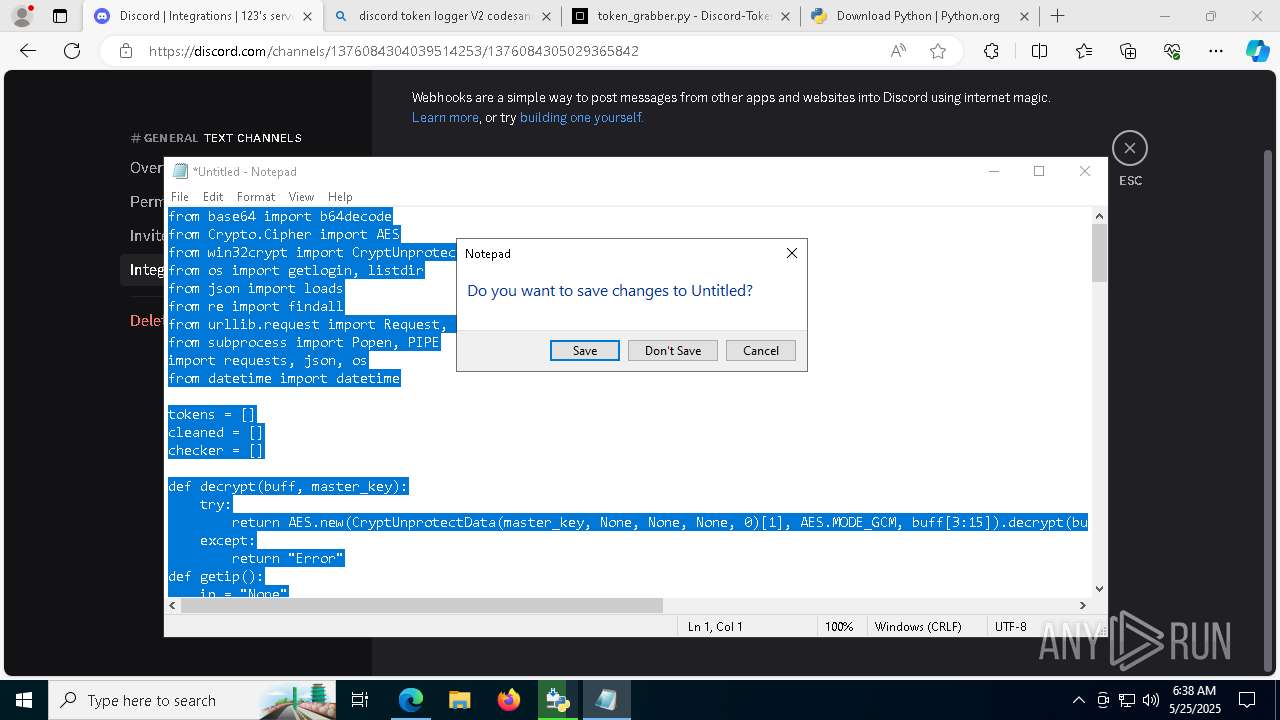The width and height of the screenshot is (1280, 720).
Task: Cancel the Notepad save prompt
Action: [761, 350]
